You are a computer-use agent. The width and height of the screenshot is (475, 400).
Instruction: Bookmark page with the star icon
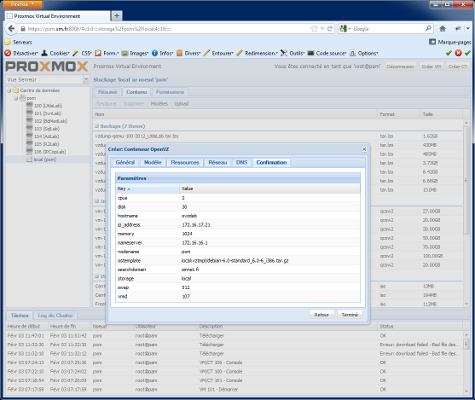(x=314, y=29)
